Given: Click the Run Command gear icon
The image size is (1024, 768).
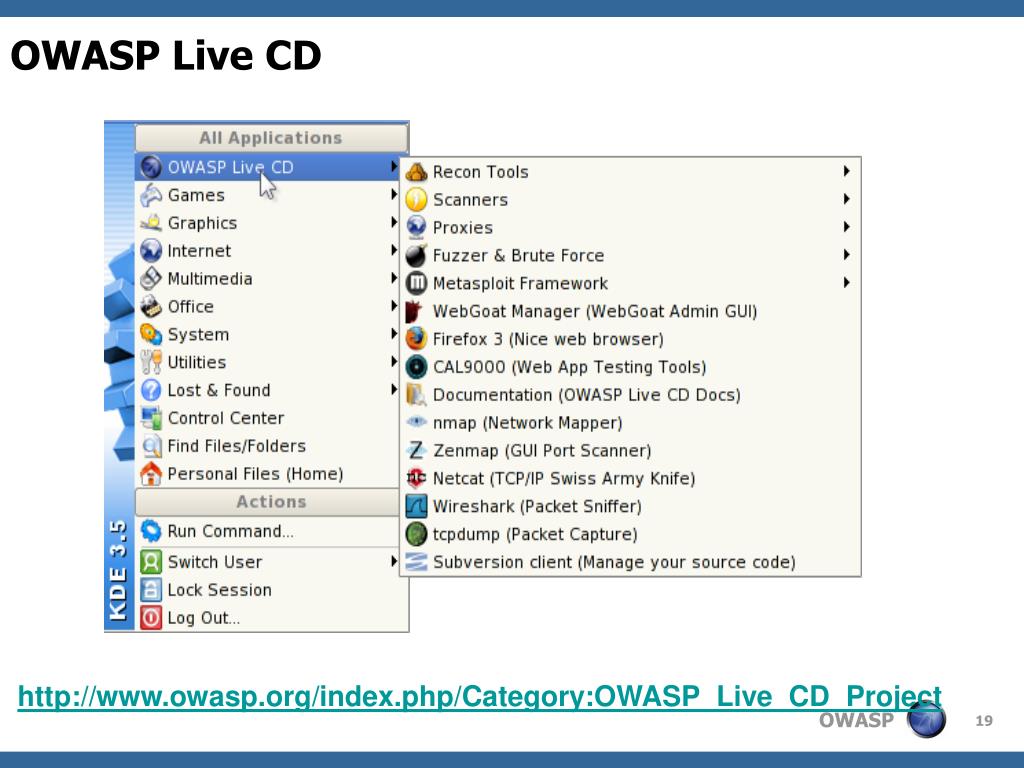Looking at the screenshot, I should (x=151, y=531).
